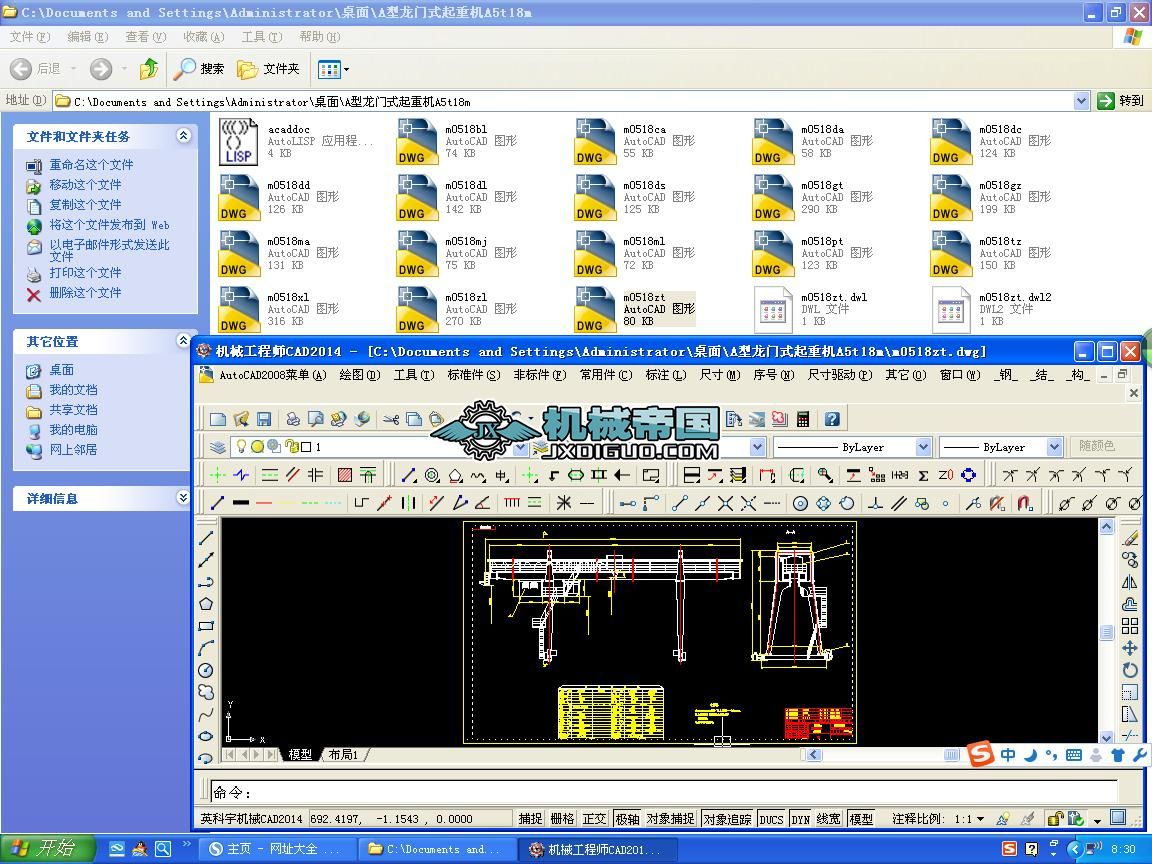Select the Line draw tool on left toolbar
This screenshot has height=864, width=1152.
click(x=206, y=538)
